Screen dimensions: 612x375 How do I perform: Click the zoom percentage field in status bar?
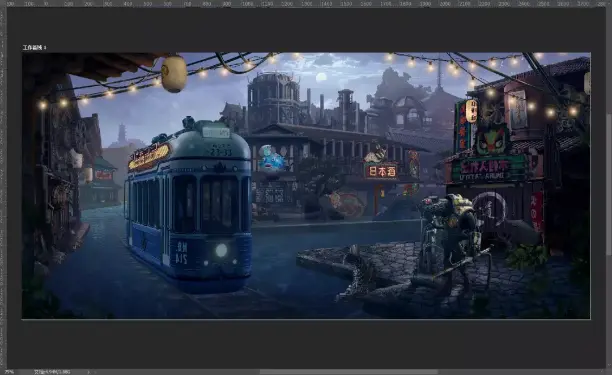click(9, 372)
